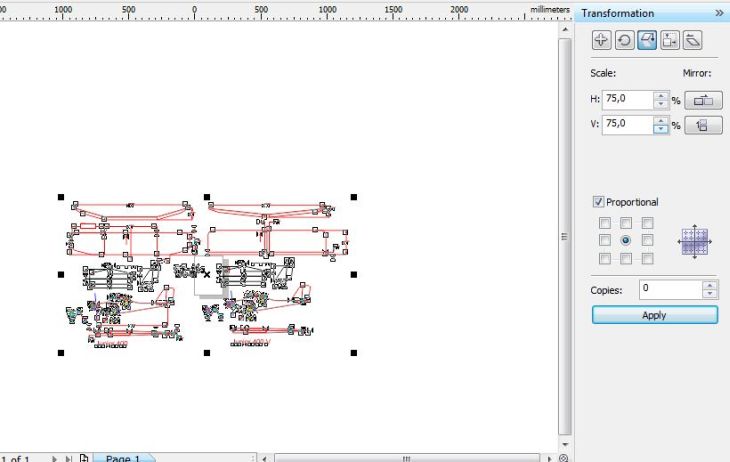Image resolution: width=730 pixels, height=462 pixels.
Task: Add a new page with page icon
Action: click(x=84, y=458)
